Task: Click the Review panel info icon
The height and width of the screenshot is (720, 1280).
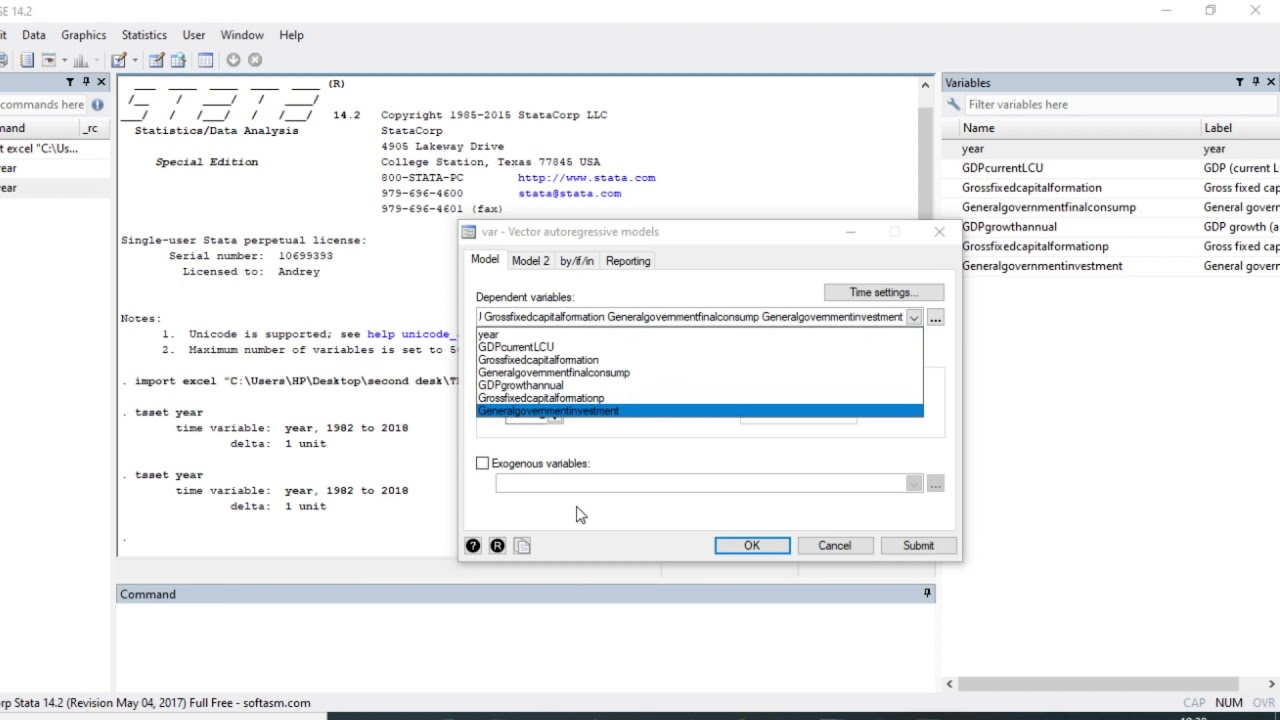Action: point(97,104)
